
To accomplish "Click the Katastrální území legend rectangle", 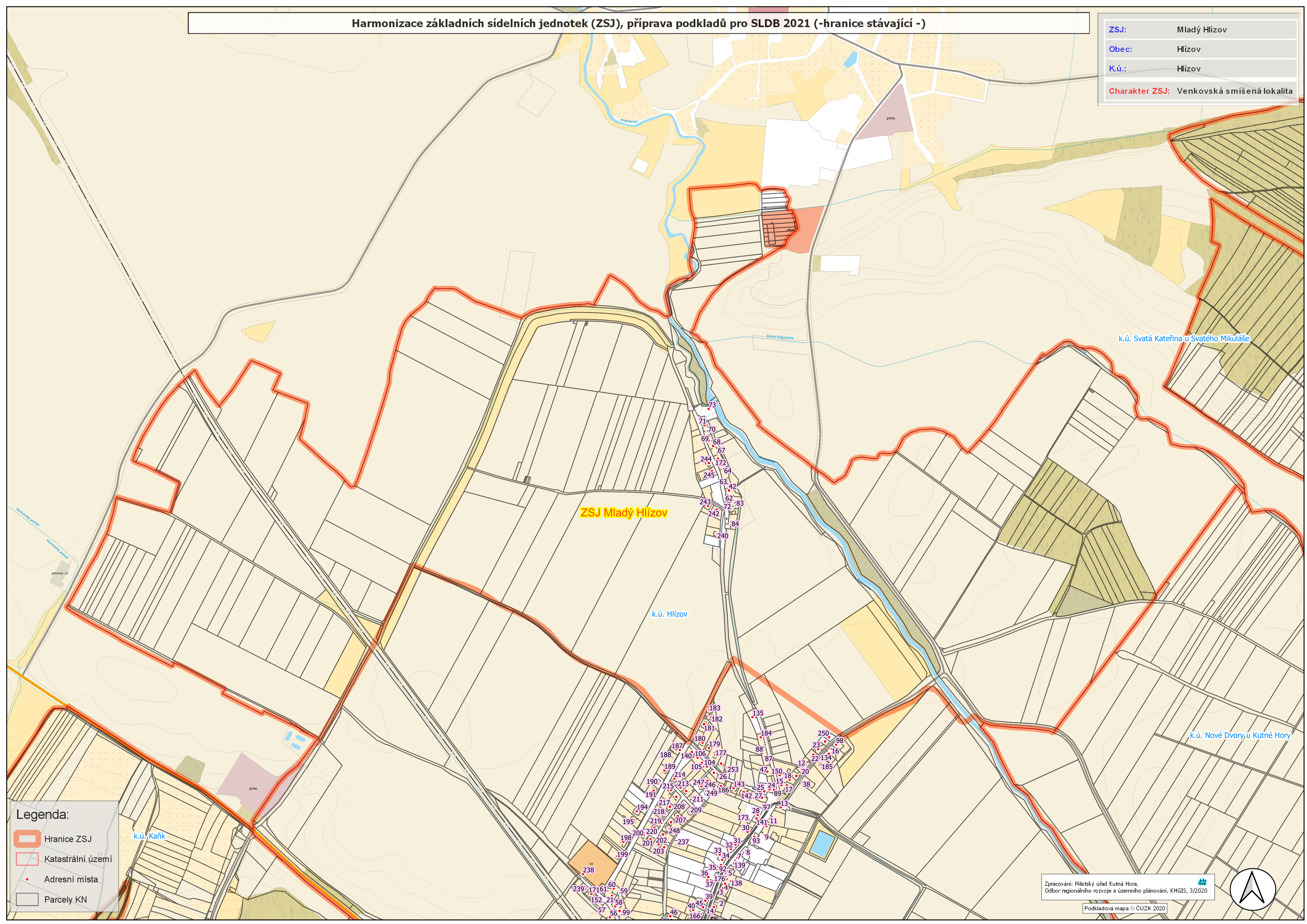I will (x=27, y=859).
